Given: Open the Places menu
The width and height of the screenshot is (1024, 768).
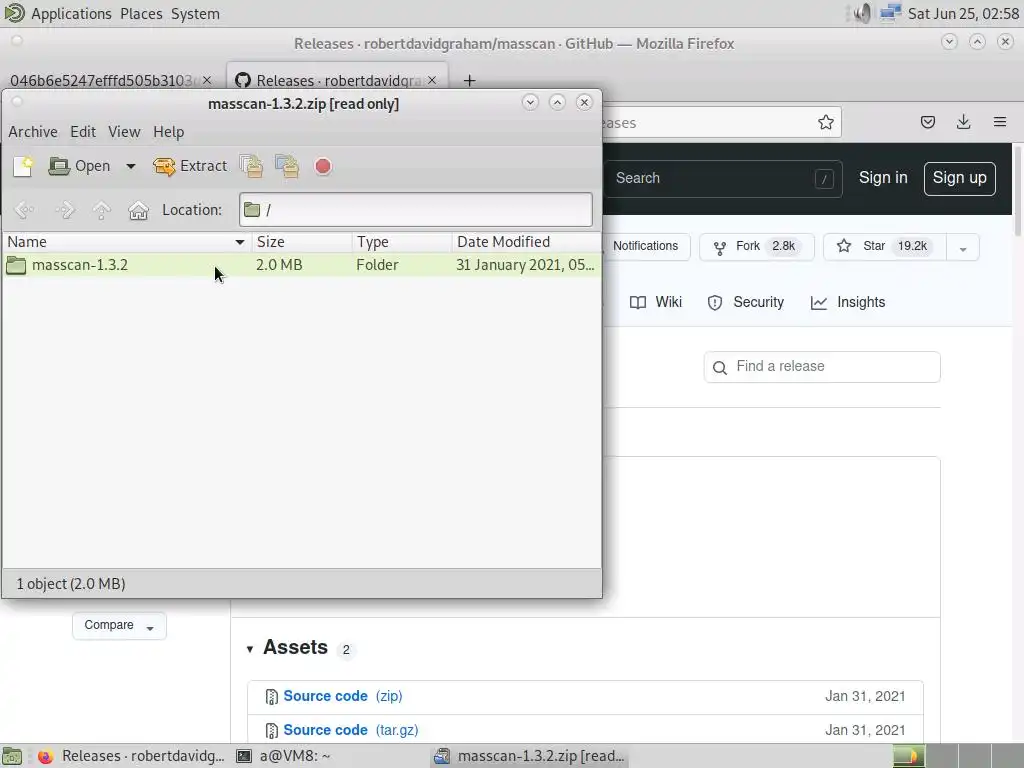Looking at the screenshot, I should click(x=141, y=14).
